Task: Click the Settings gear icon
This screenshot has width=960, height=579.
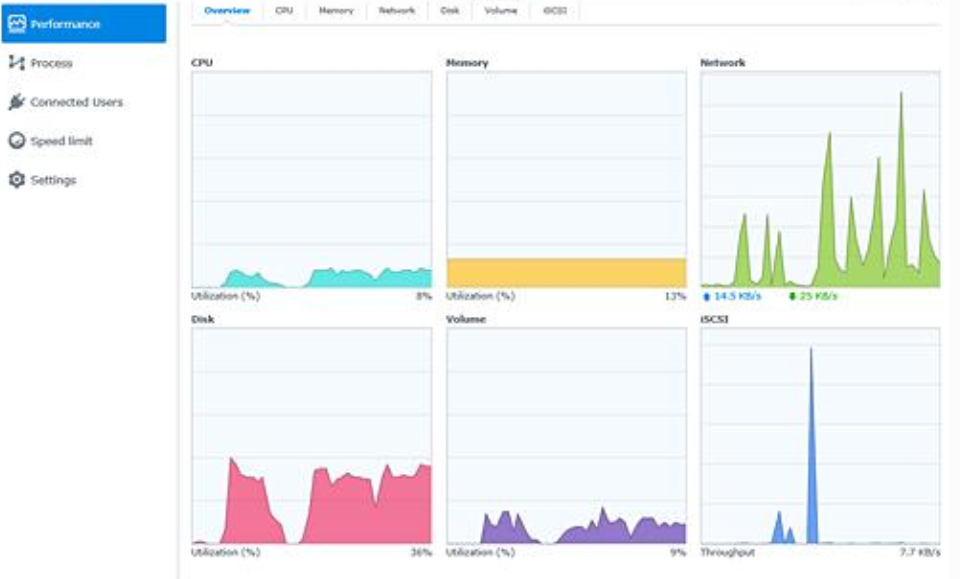Action: point(17,179)
